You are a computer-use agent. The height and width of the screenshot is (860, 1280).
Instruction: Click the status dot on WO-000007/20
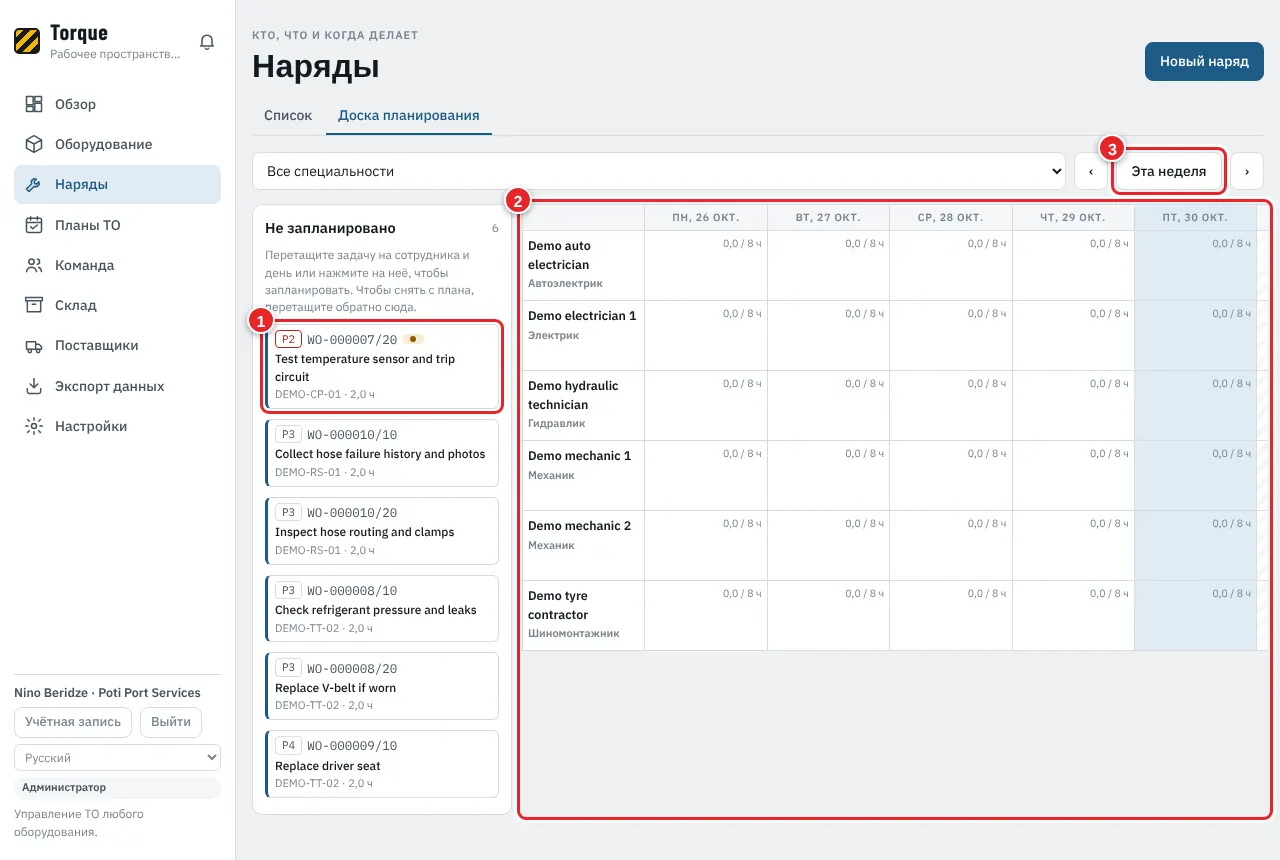[413, 339]
